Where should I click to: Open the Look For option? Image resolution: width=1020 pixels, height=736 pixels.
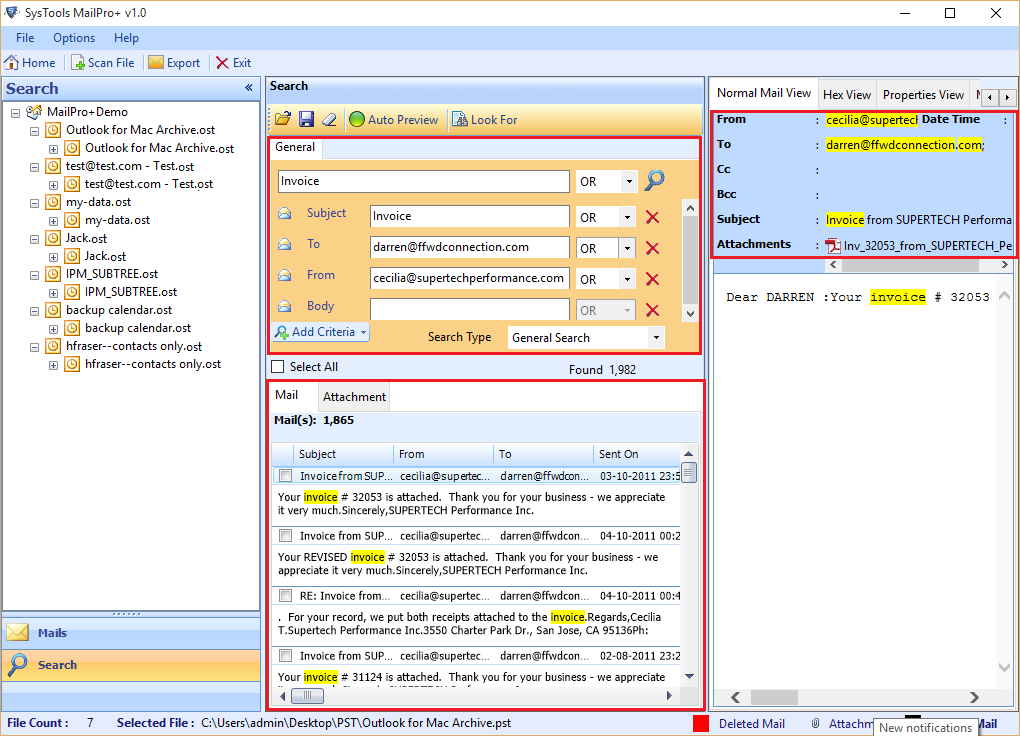point(485,120)
